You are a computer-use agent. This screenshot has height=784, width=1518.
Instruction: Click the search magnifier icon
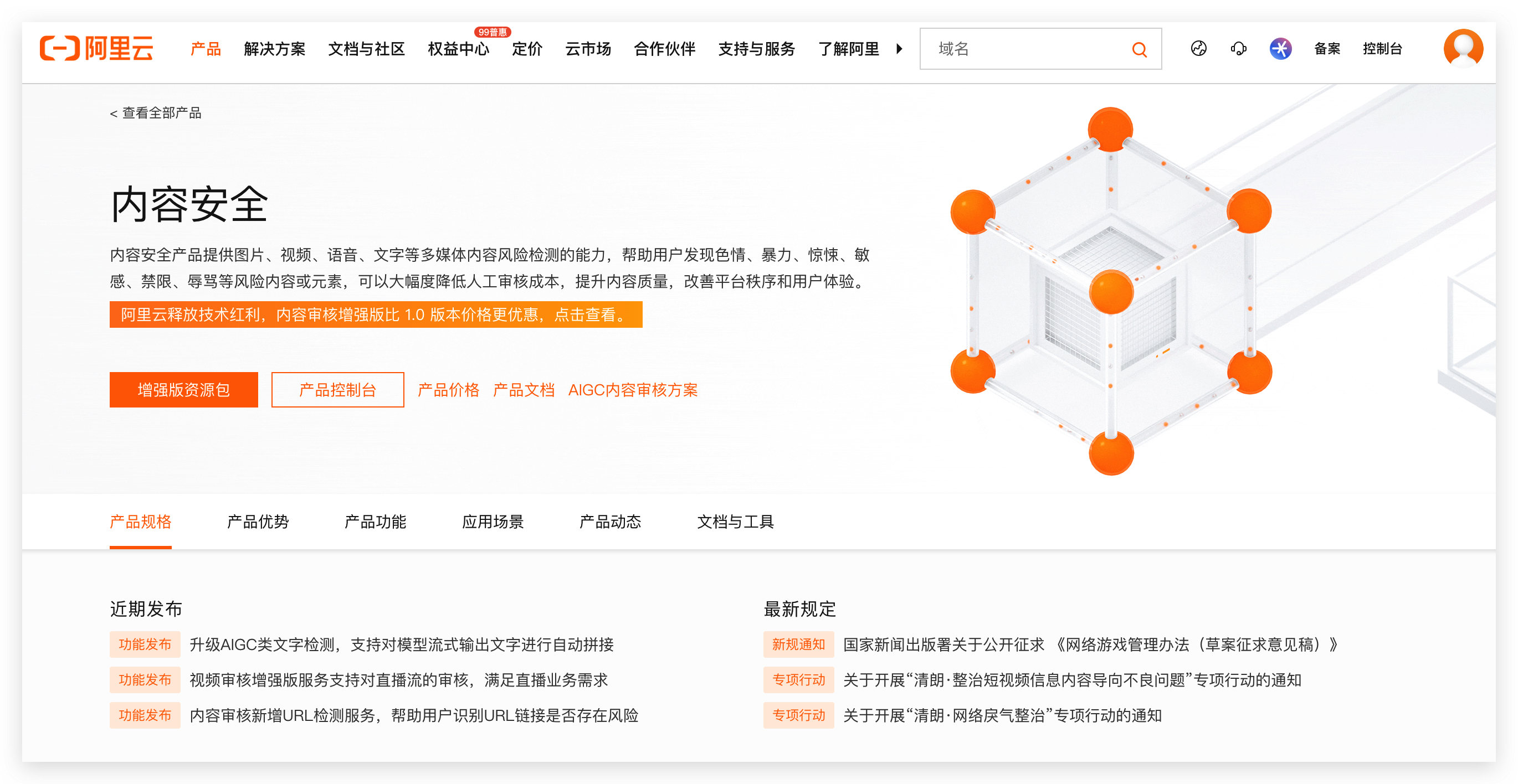tap(1139, 49)
